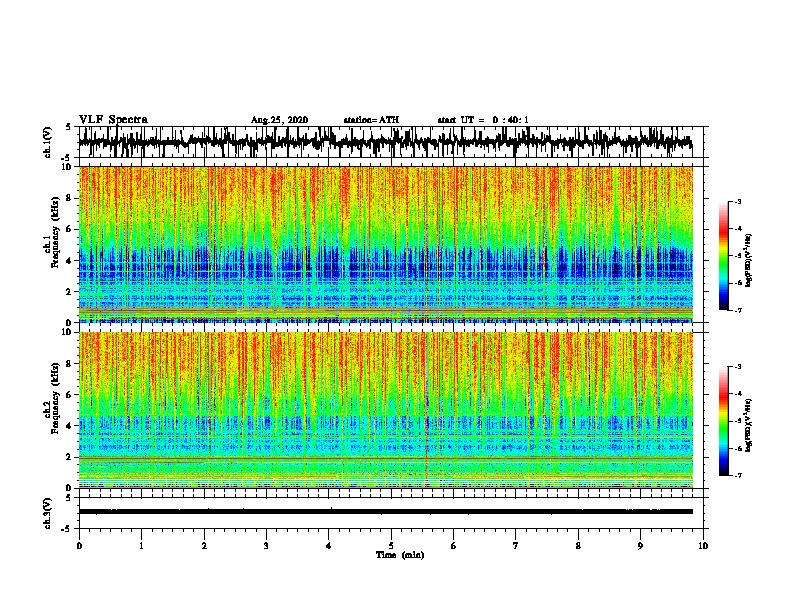
Task: Click tick 4 on the Time axis
Action: 329,546
